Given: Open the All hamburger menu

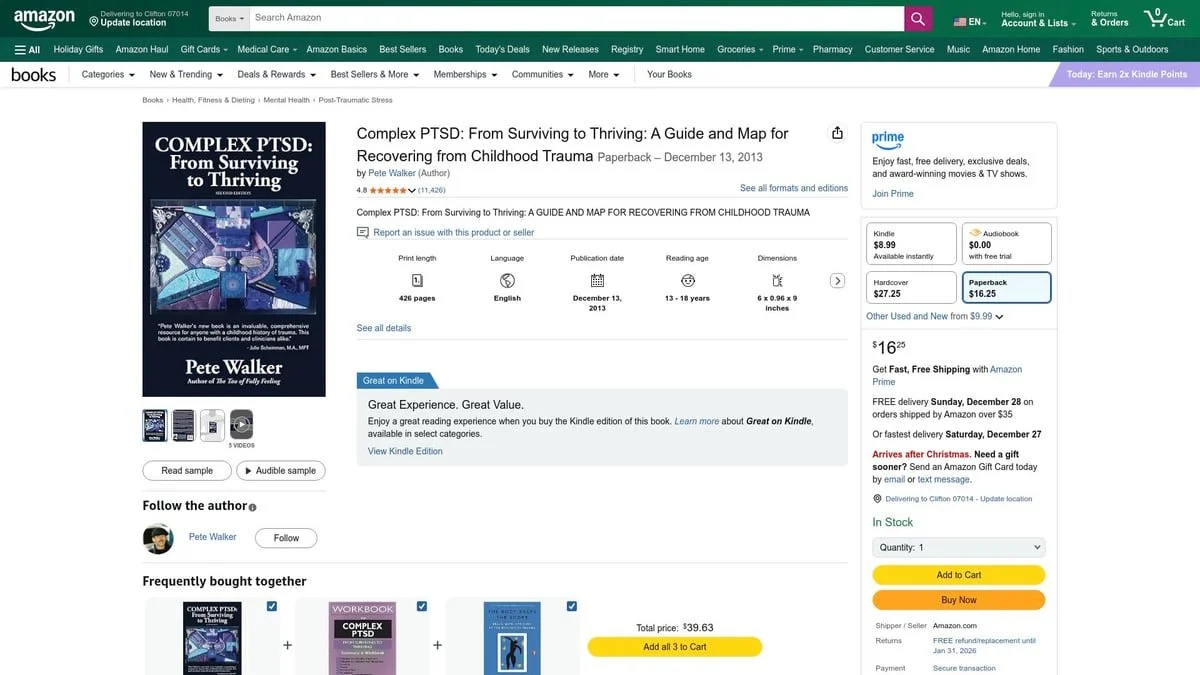Looking at the screenshot, I should click(27, 49).
